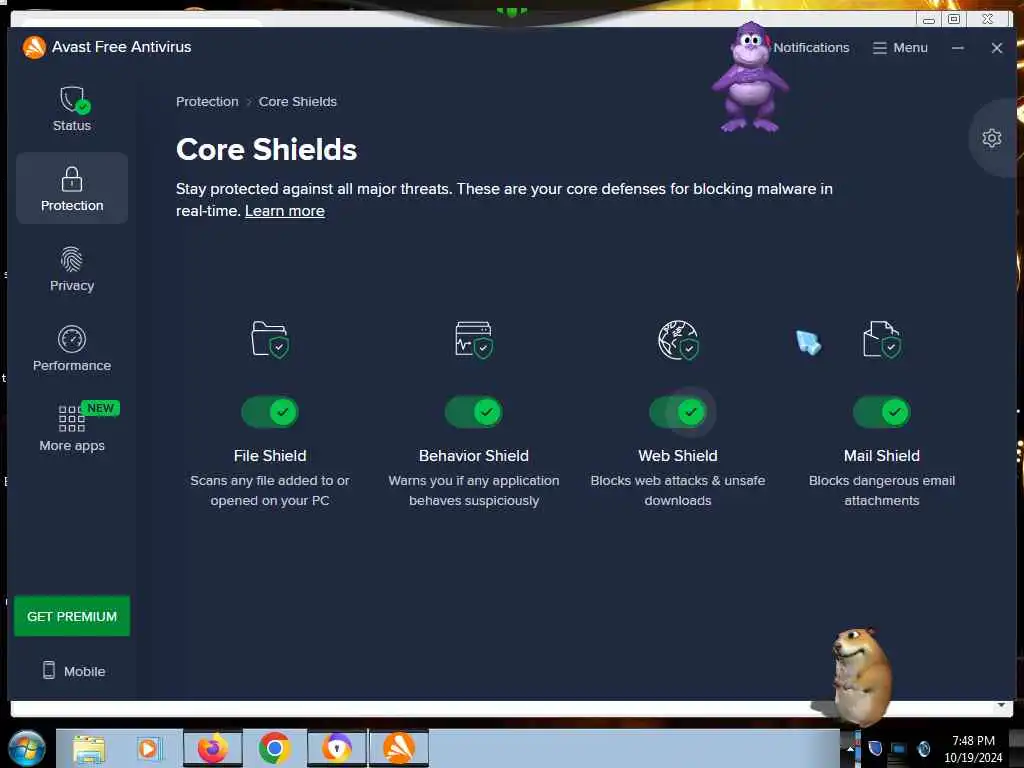Click the Learn more link
The height and width of the screenshot is (768, 1024).
point(285,211)
